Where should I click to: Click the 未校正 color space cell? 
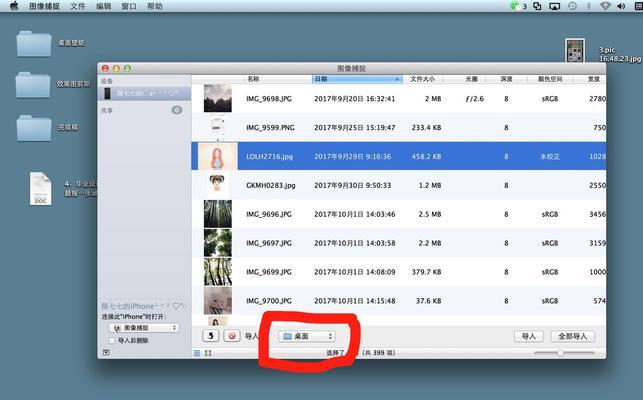pos(550,157)
